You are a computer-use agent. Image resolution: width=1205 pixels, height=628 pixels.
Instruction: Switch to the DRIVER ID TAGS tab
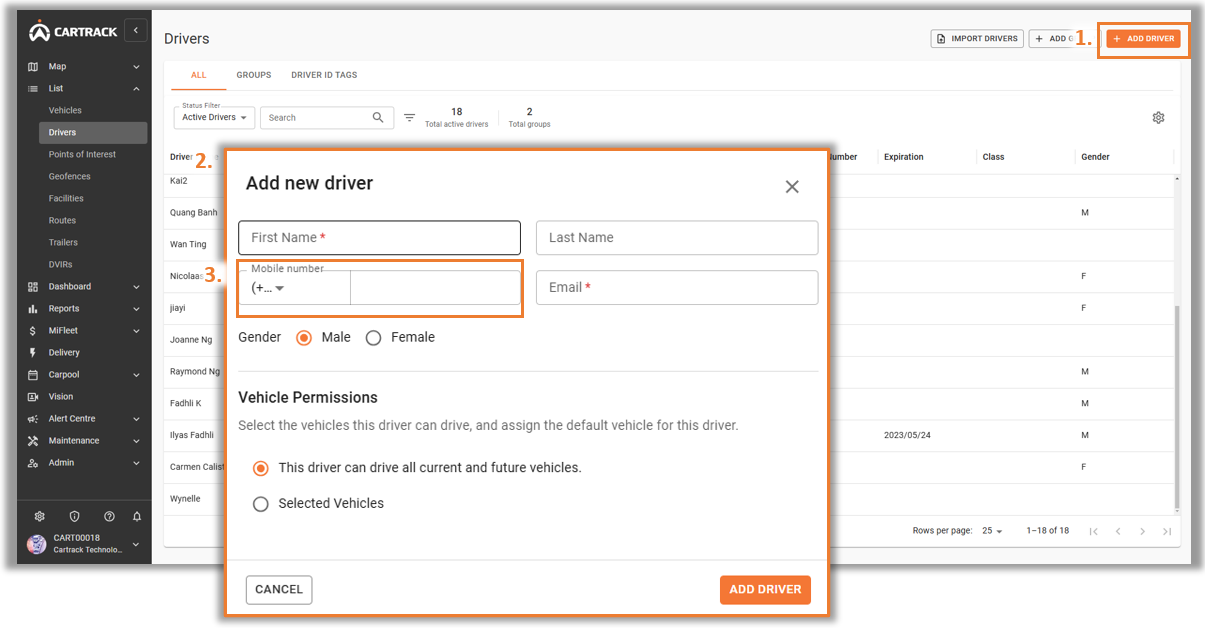coord(324,75)
